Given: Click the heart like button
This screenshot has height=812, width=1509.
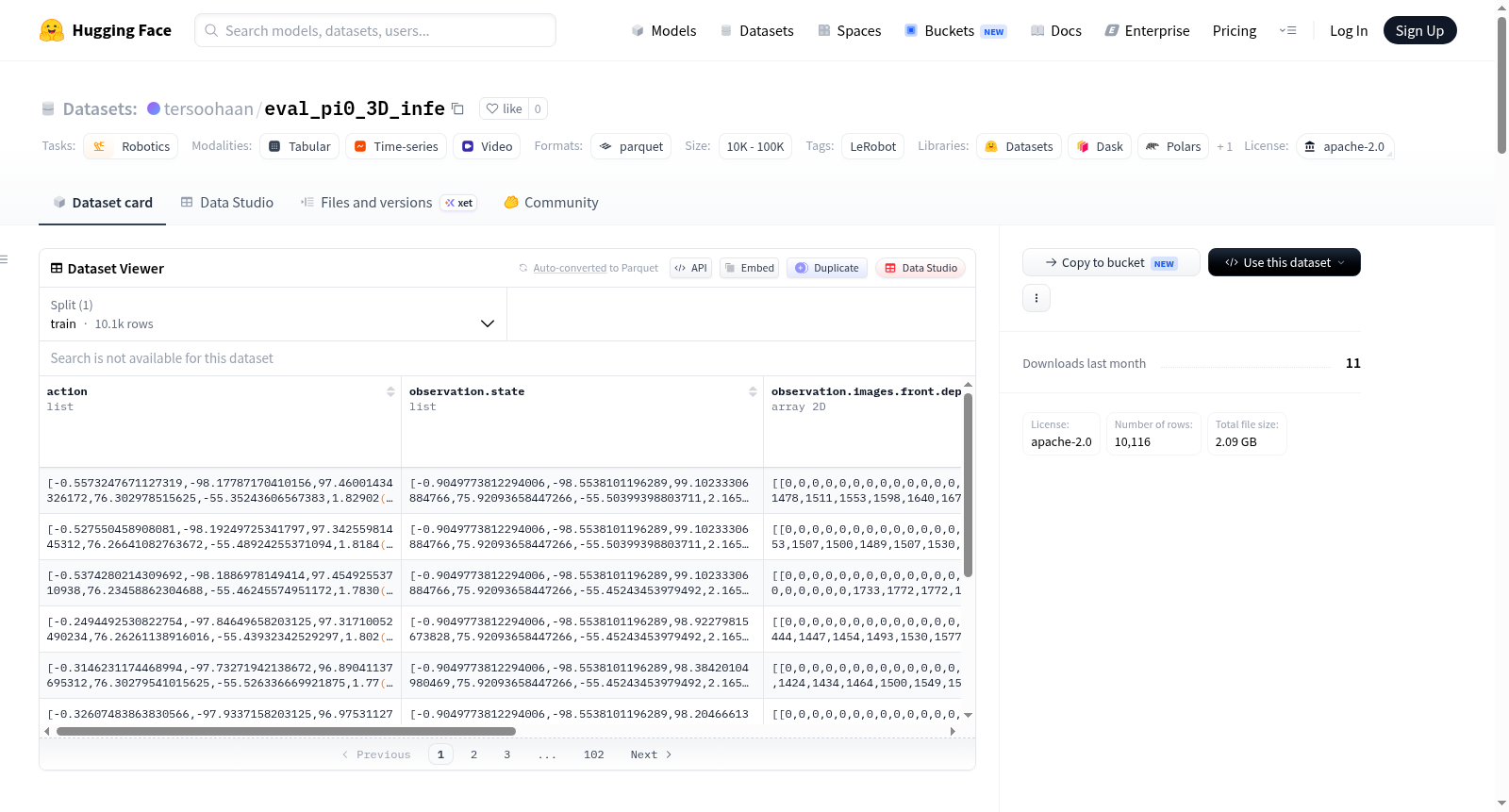Looking at the screenshot, I should tap(504, 108).
